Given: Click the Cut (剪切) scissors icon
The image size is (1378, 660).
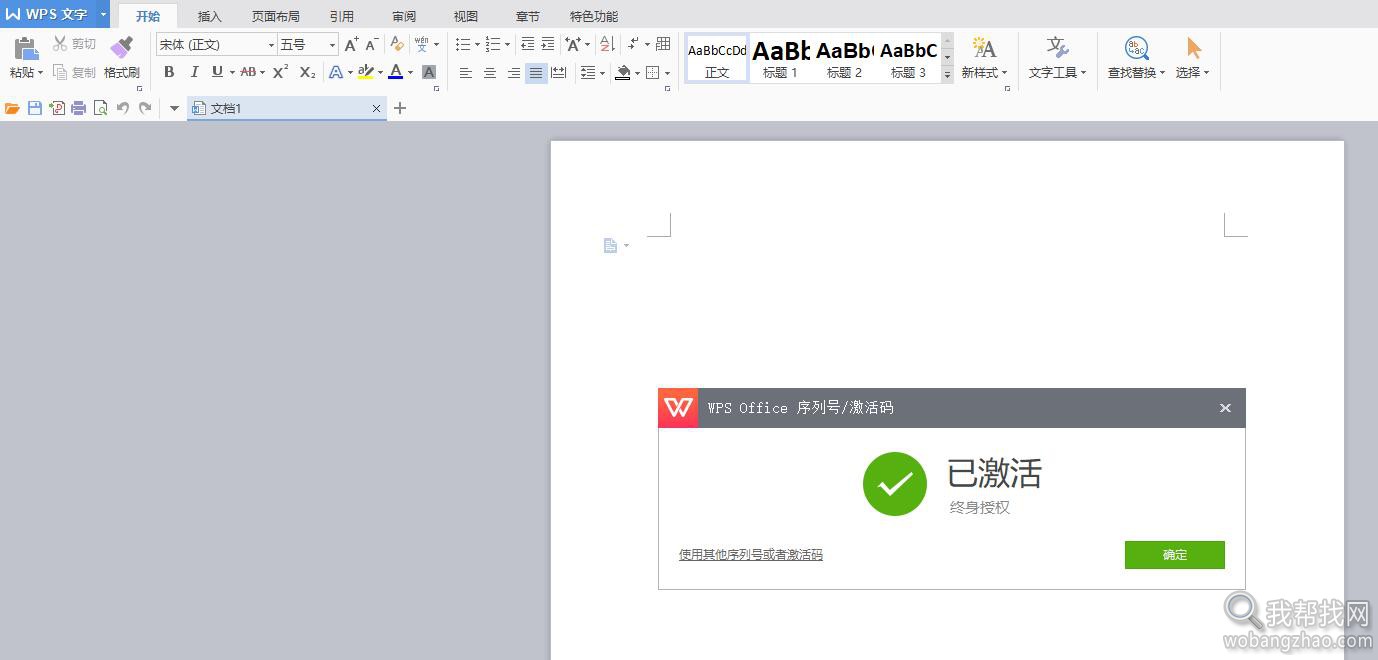Looking at the screenshot, I should 60,44.
